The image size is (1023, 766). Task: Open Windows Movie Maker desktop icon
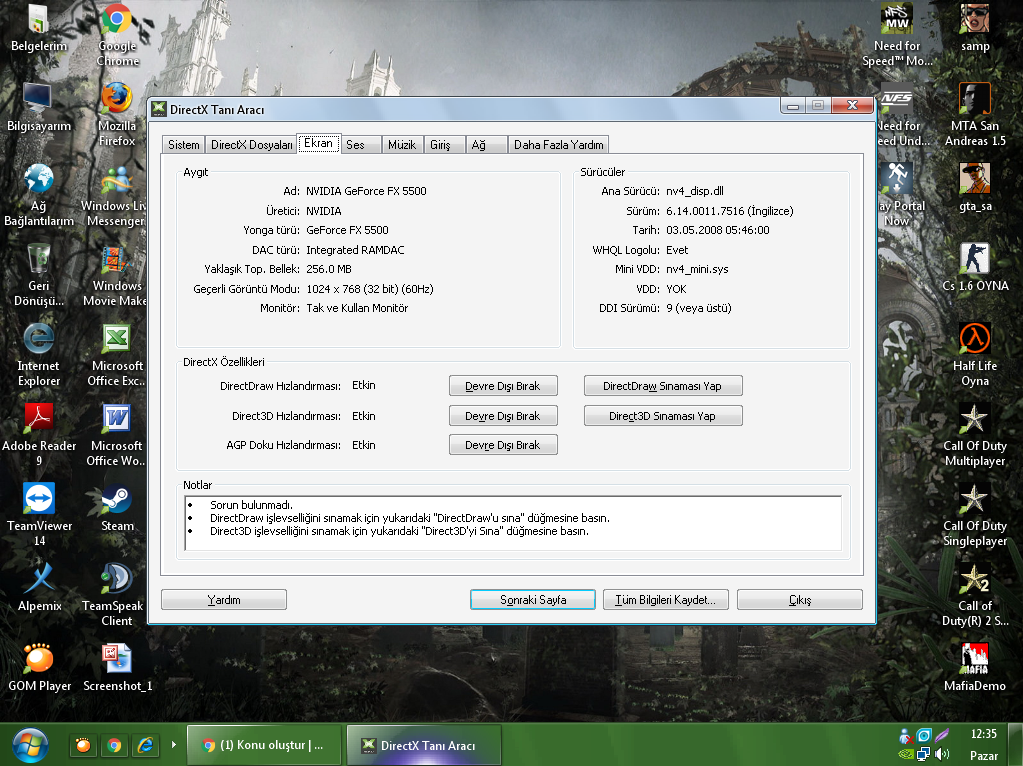click(x=115, y=275)
